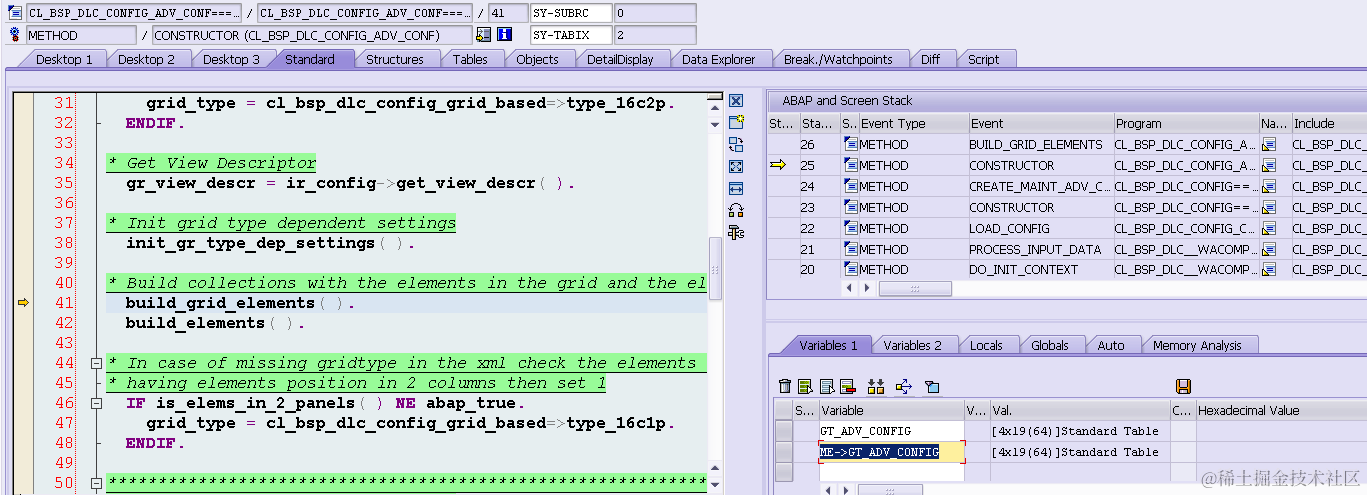The height and width of the screenshot is (495, 1367).
Task: Click the headset services icon beside editor
Action: [736, 210]
